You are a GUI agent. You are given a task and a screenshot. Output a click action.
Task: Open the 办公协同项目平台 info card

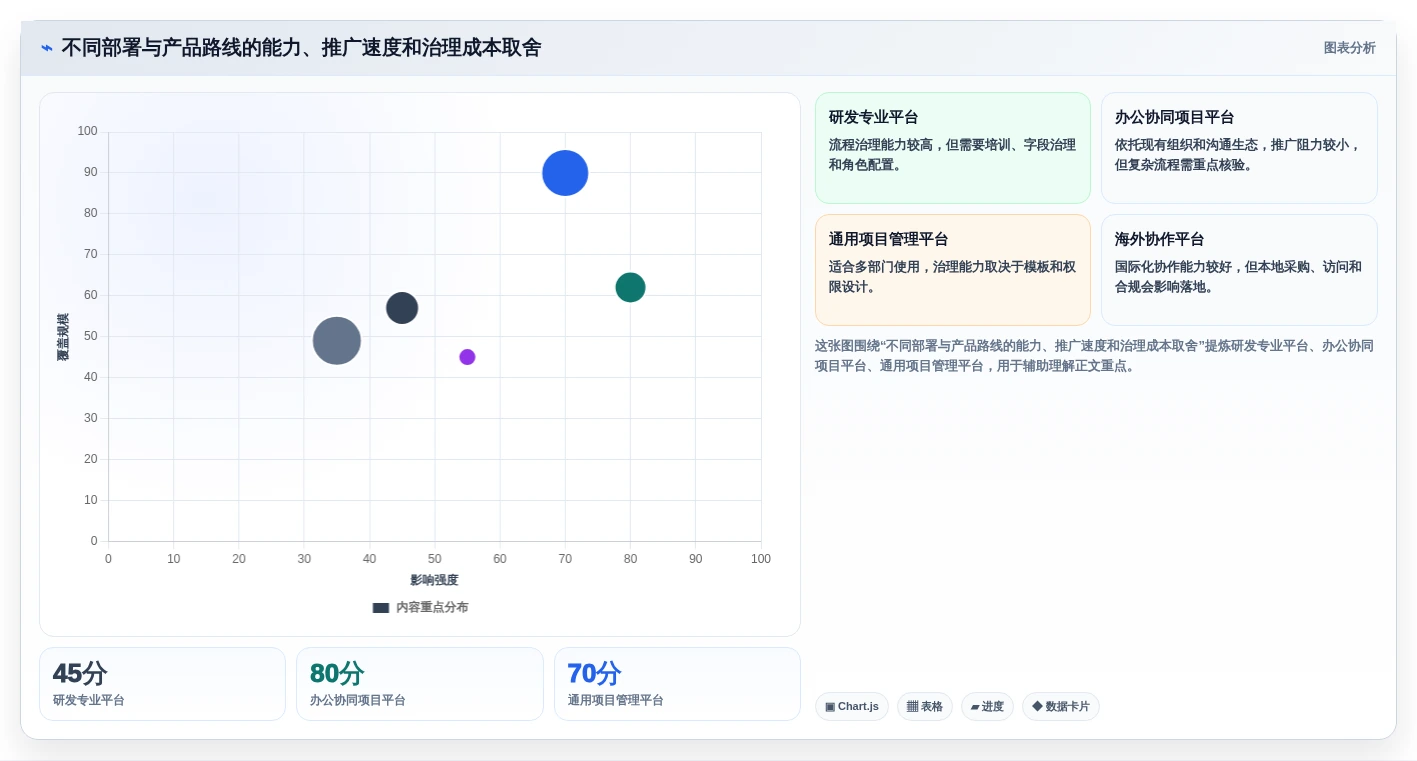[1239, 148]
